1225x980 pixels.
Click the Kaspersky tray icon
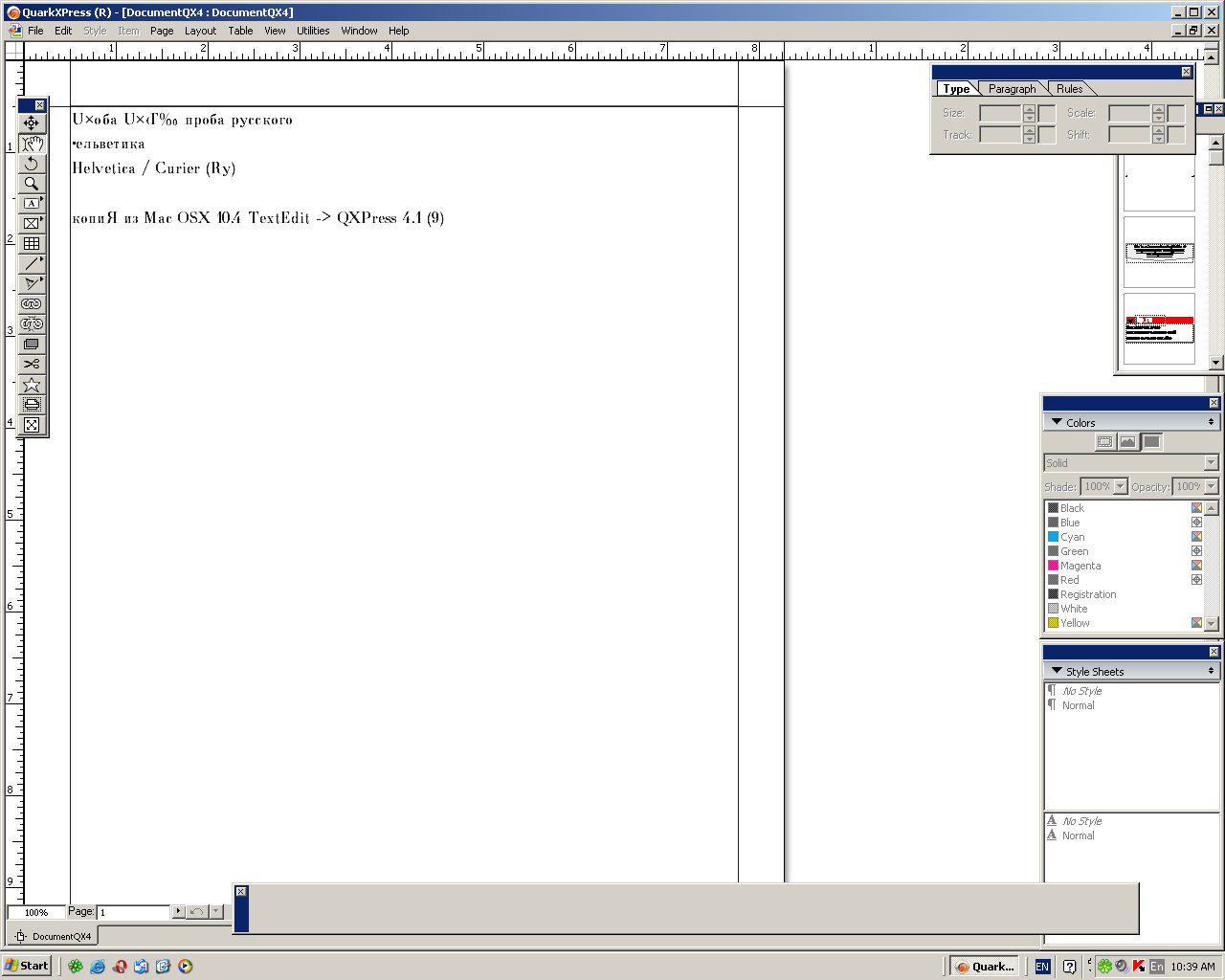click(x=1139, y=967)
